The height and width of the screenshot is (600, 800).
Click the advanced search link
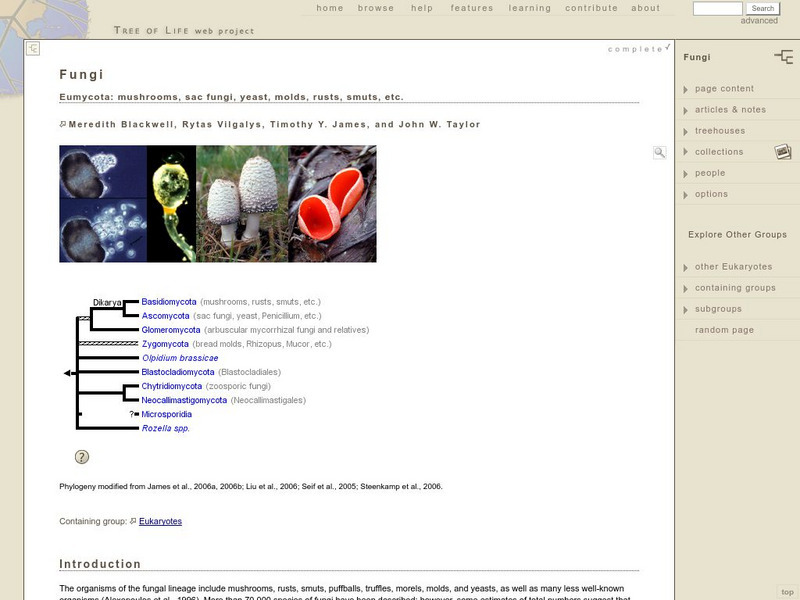pos(762,20)
